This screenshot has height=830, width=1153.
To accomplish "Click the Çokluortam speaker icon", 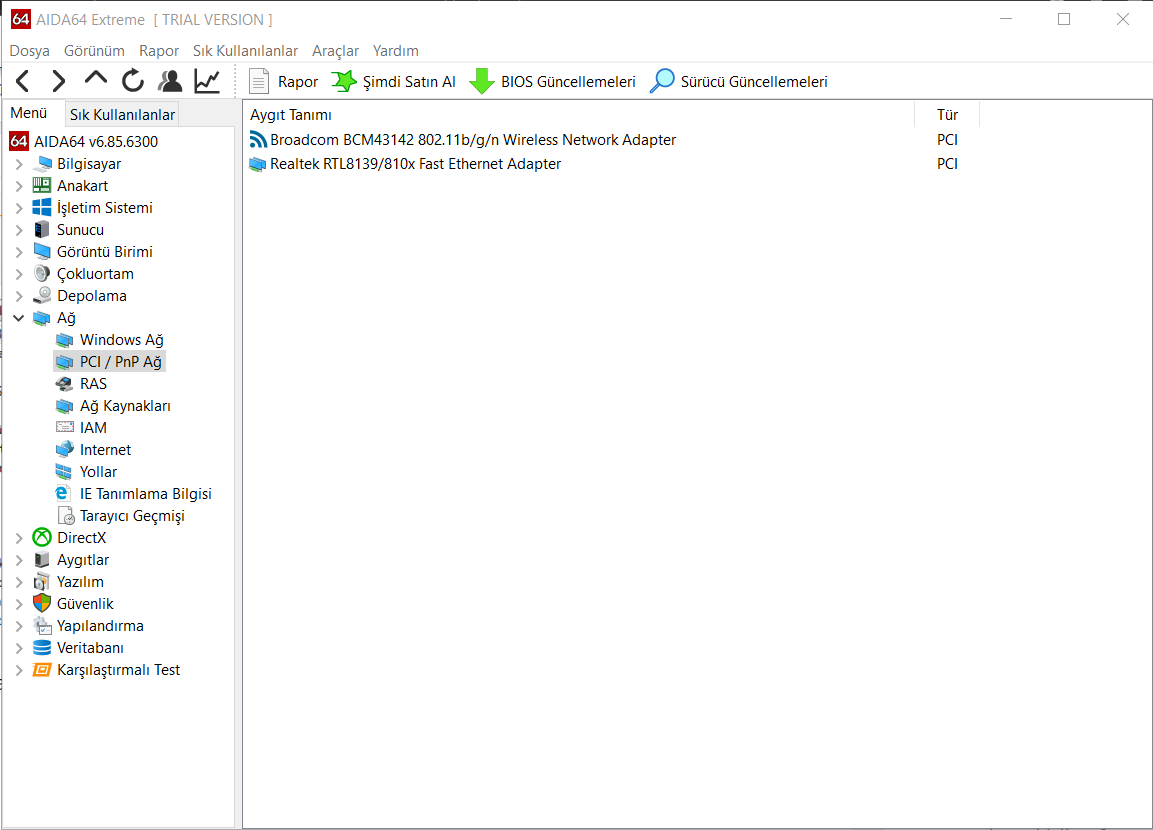I will (x=42, y=273).
